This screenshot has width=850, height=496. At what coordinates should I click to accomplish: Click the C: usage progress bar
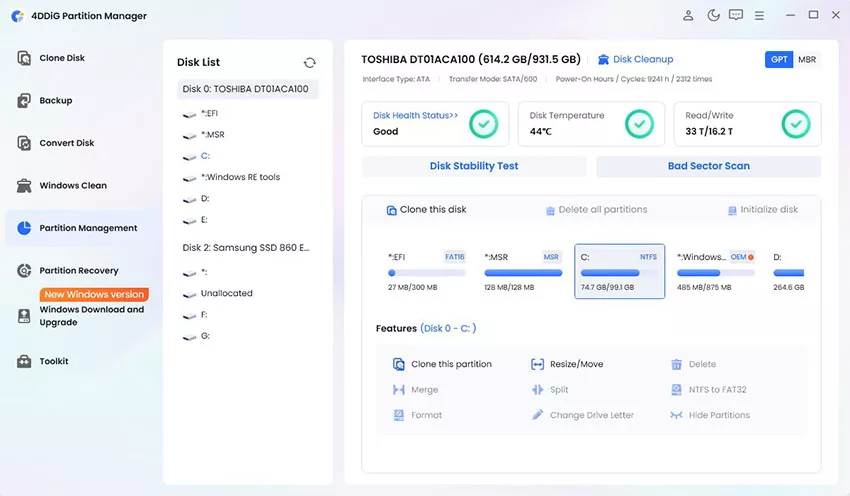pos(620,273)
